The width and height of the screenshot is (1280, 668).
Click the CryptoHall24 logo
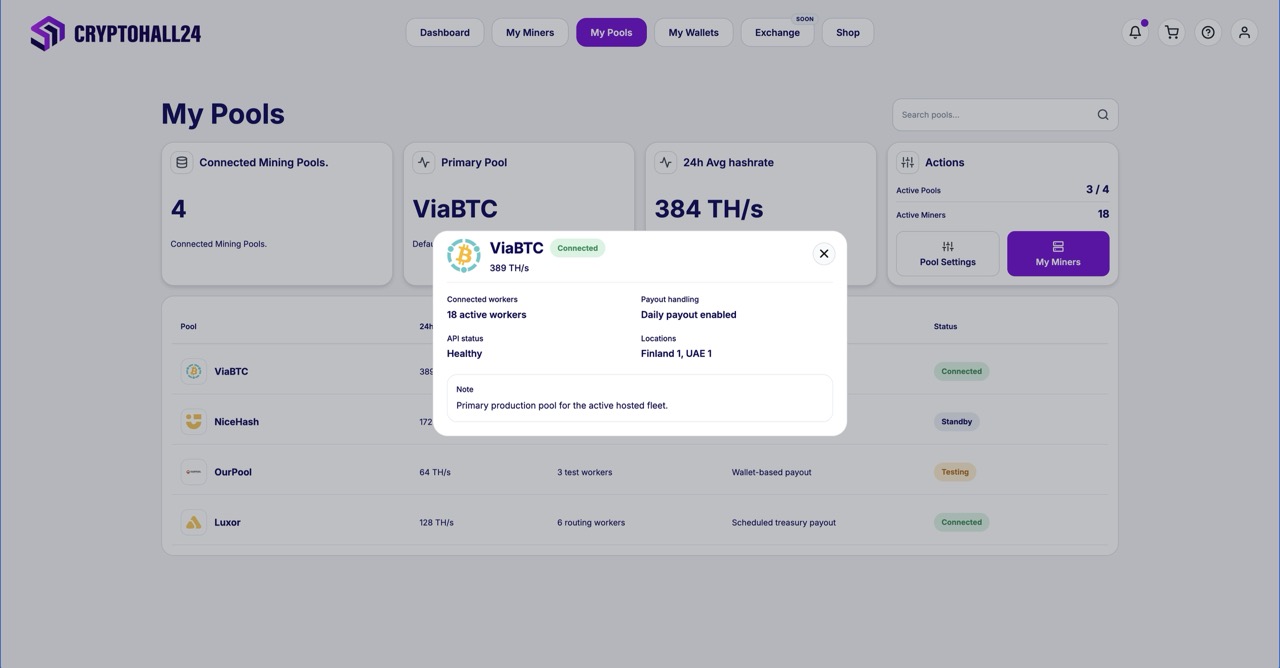coord(114,32)
